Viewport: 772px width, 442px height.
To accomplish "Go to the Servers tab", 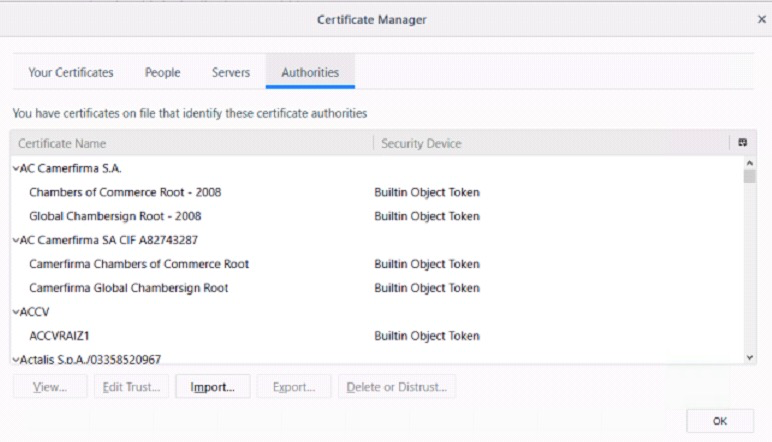I will (x=231, y=72).
